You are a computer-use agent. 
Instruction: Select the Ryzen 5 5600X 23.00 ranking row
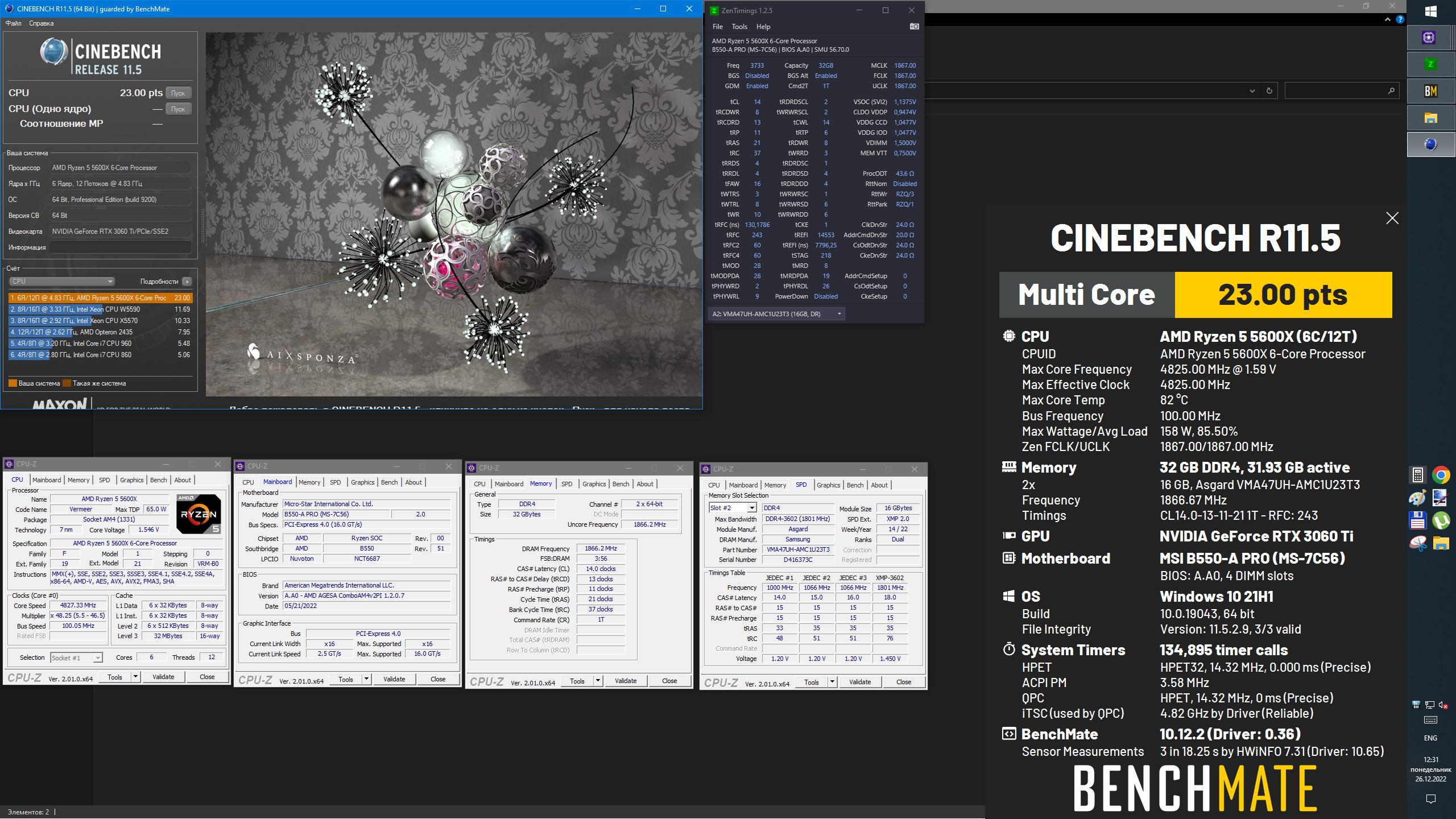click(x=101, y=298)
